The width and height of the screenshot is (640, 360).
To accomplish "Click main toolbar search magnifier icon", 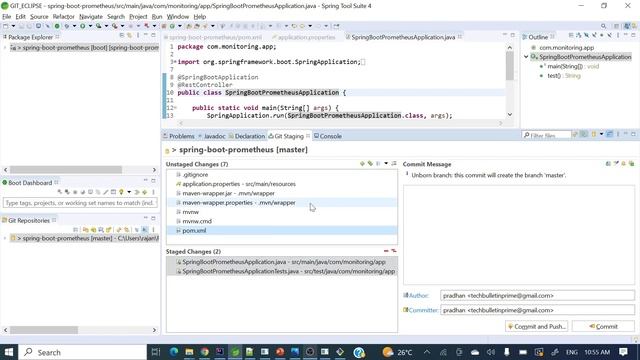I will (603, 26).
